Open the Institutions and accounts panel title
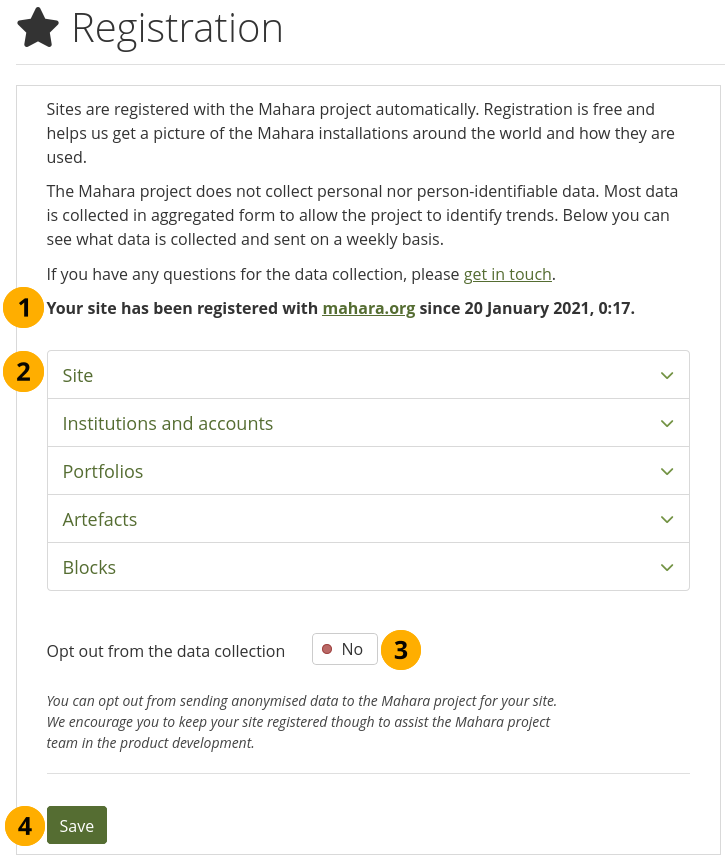This screenshot has height=858, width=725. pyautogui.click(x=168, y=424)
